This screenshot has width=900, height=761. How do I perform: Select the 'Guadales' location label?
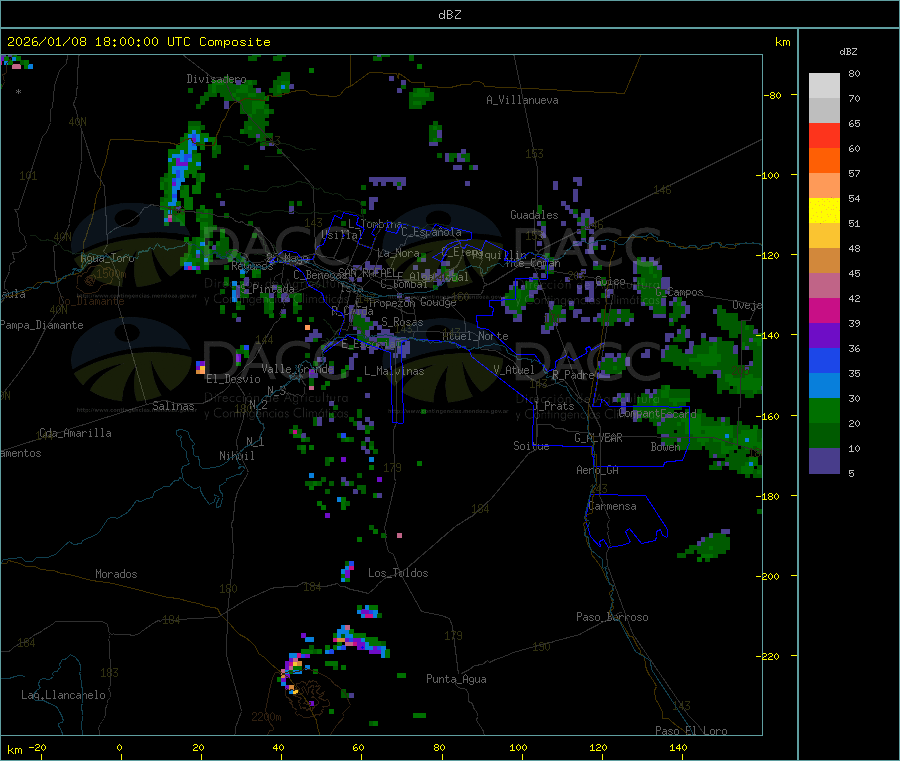click(x=534, y=215)
